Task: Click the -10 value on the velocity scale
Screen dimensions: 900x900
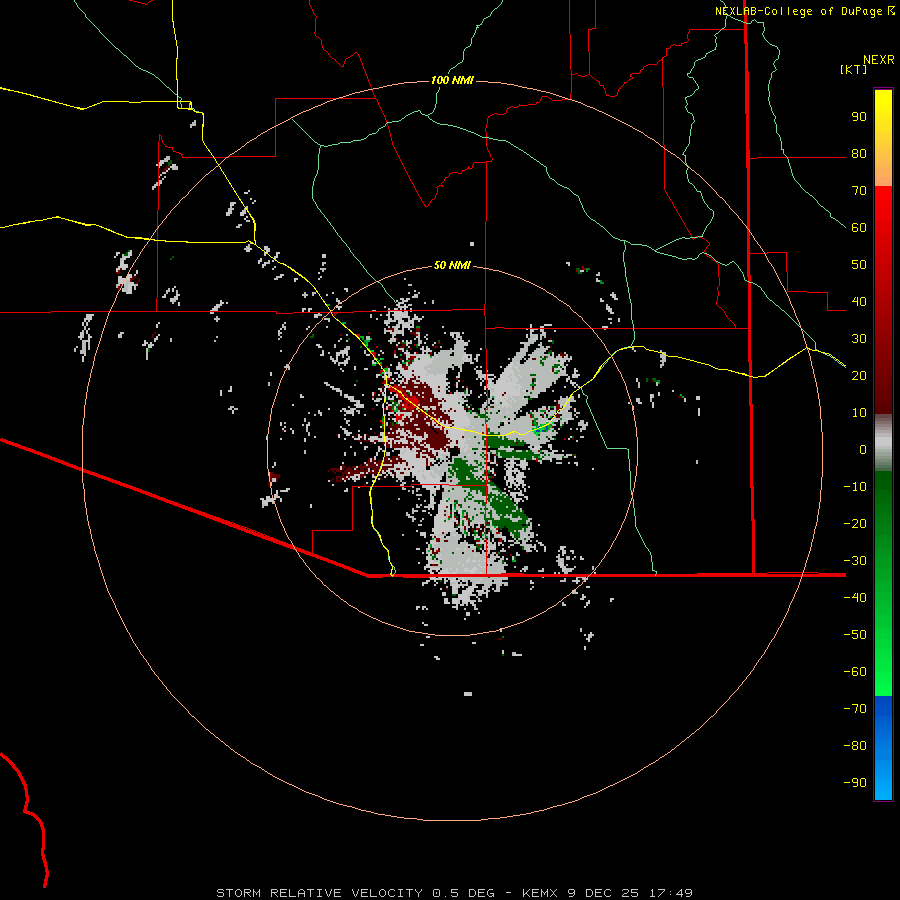Action: point(855,487)
